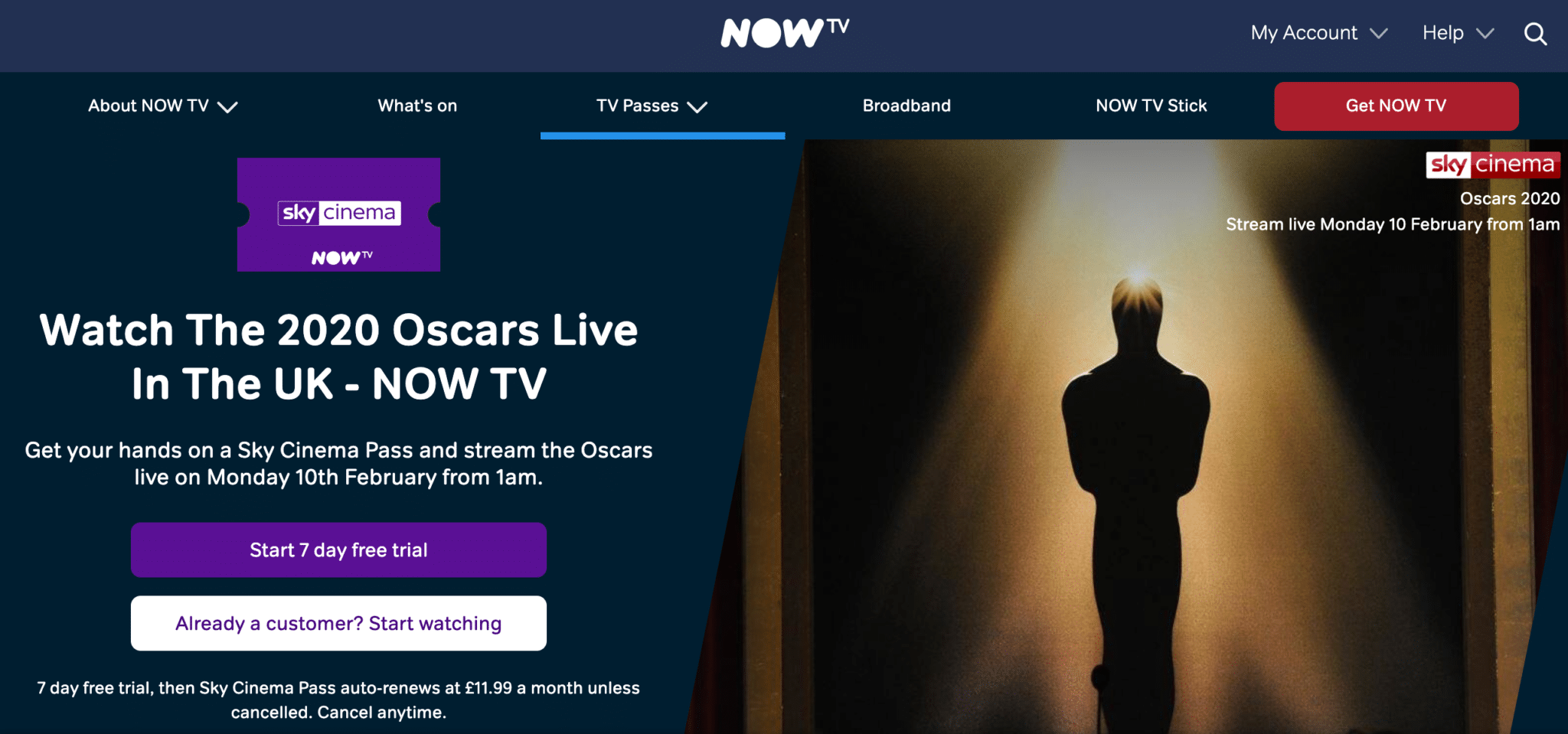Click the sky cinema badge over the Oscars image
The height and width of the screenshot is (734, 1568).
[x=1492, y=165]
